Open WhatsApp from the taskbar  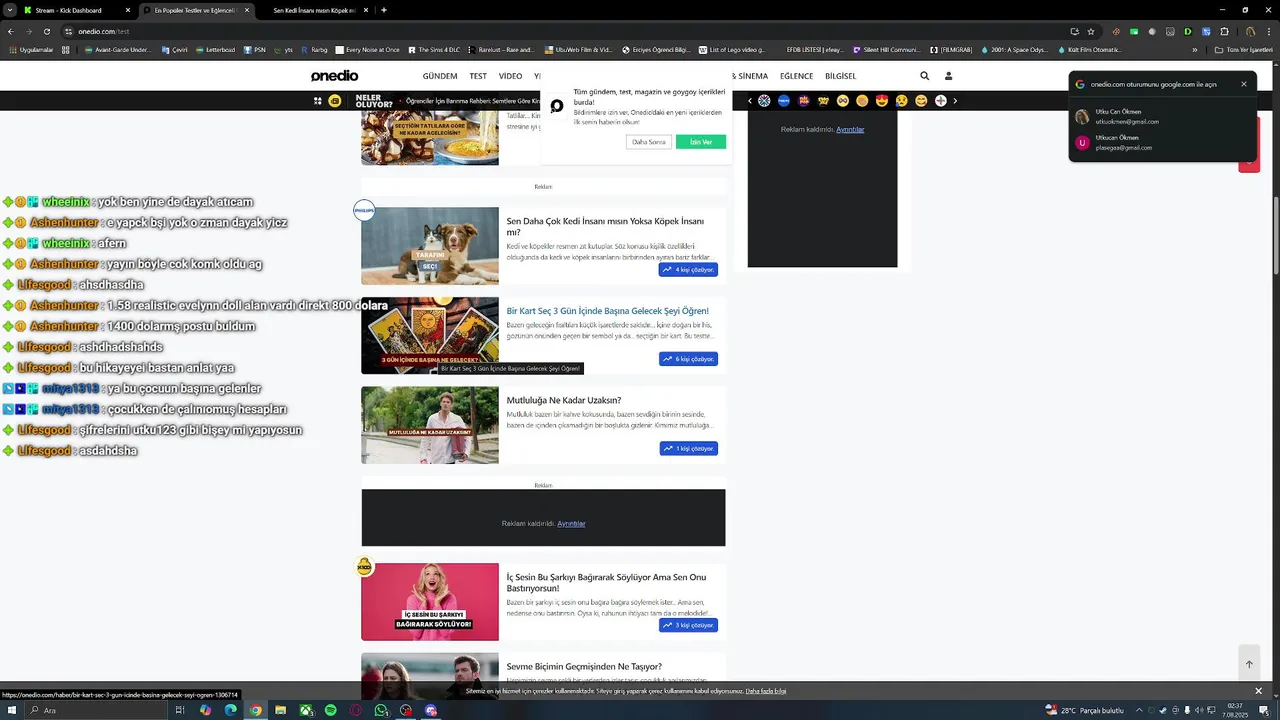(x=381, y=710)
